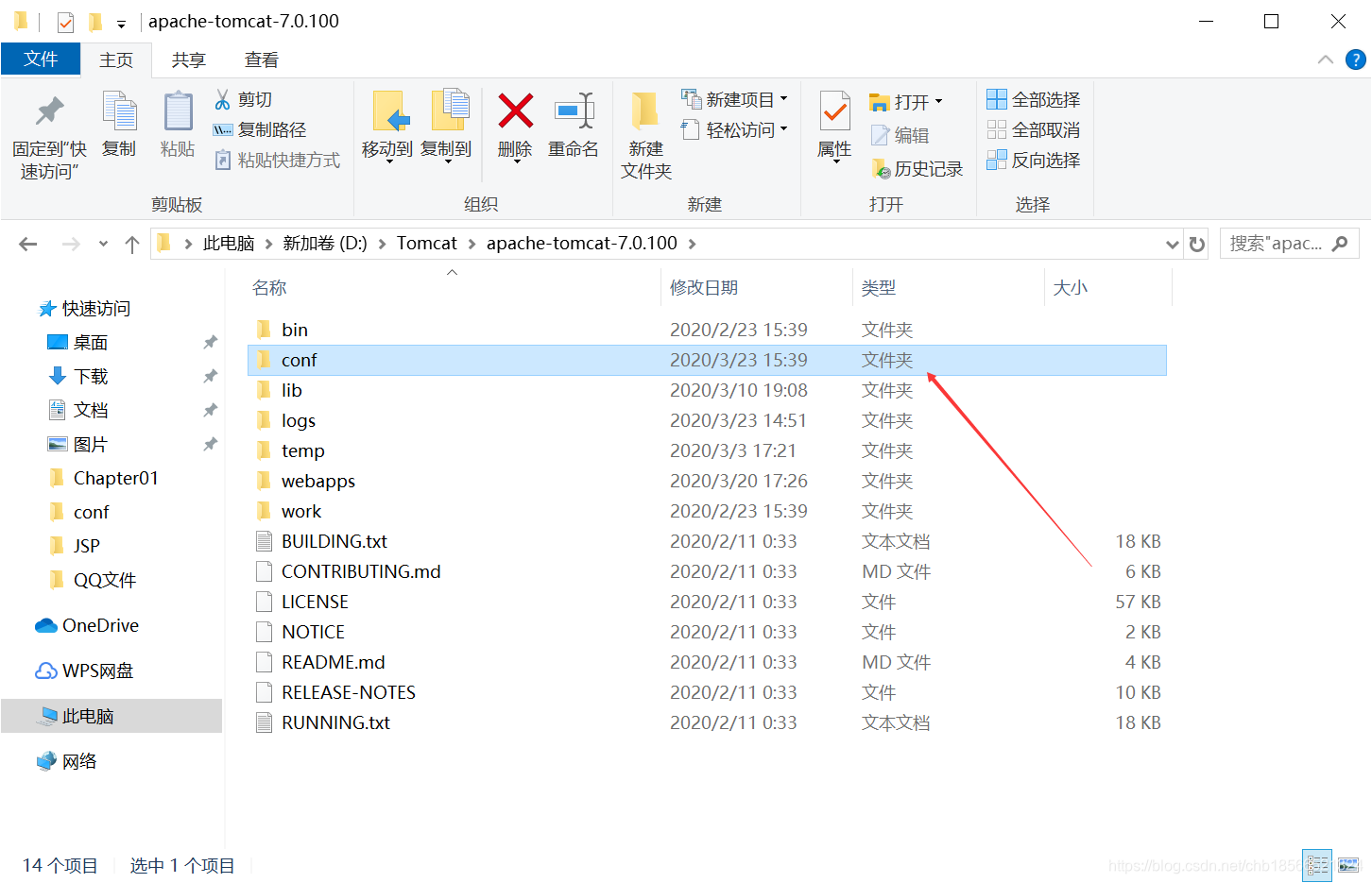Switch to large icons view layout
The width and height of the screenshot is (1372, 883).
[x=1348, y=865]
